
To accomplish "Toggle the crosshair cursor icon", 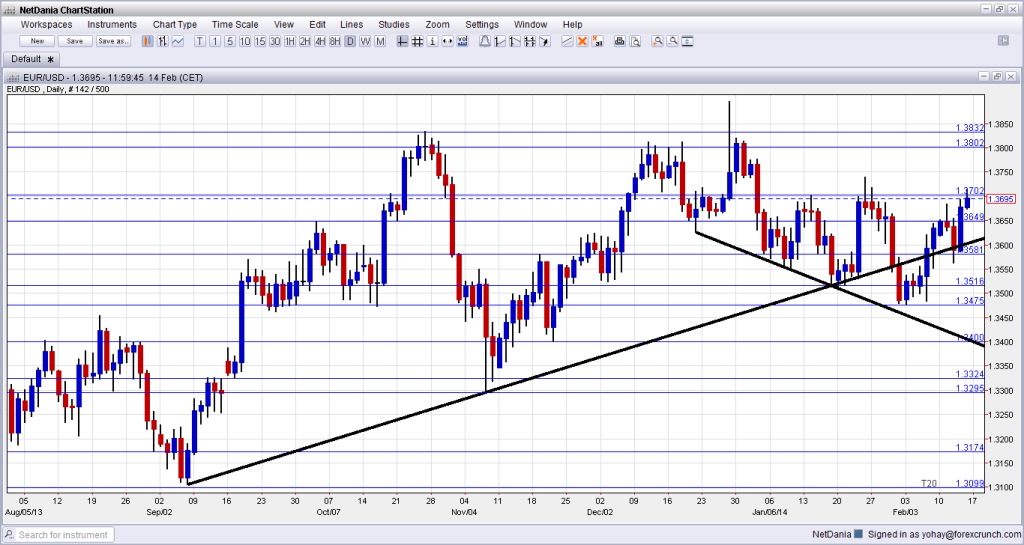I will tap(402, 41).
